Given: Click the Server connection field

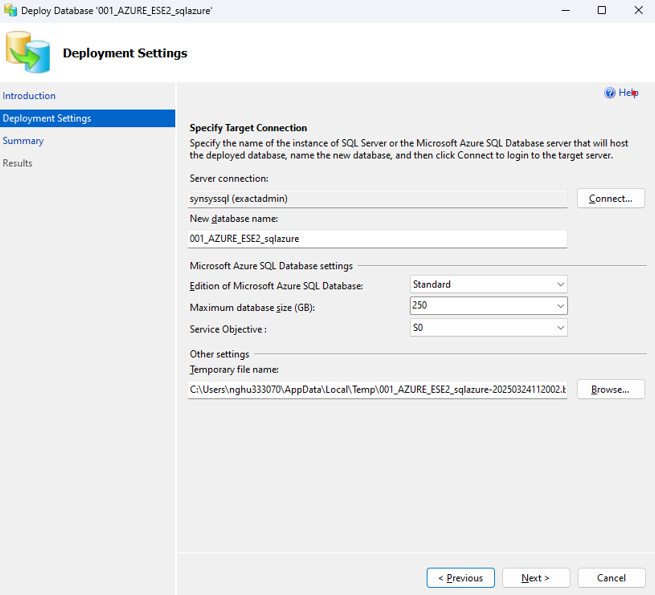Looking at the screenshot, I should coord(378,198).
